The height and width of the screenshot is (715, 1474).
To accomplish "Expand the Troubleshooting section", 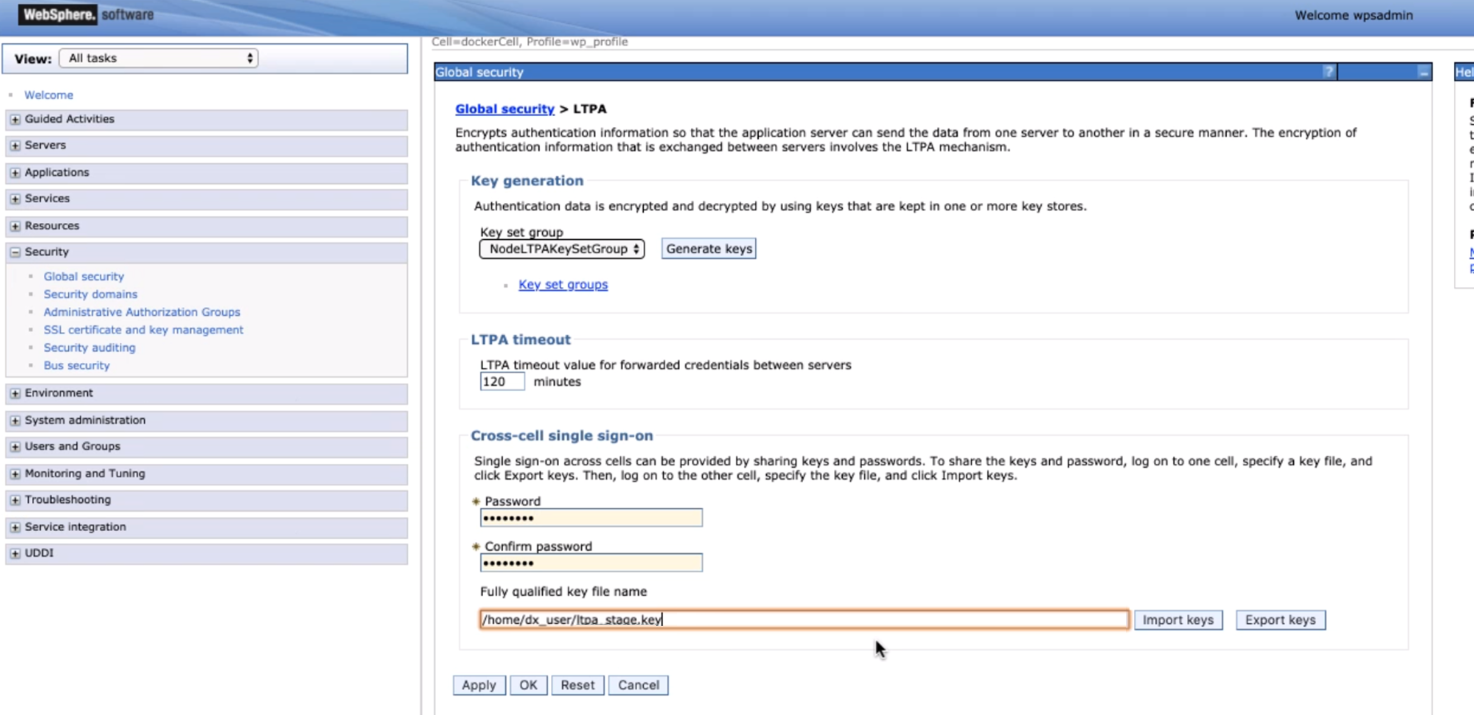I will [x=15, y=499].
